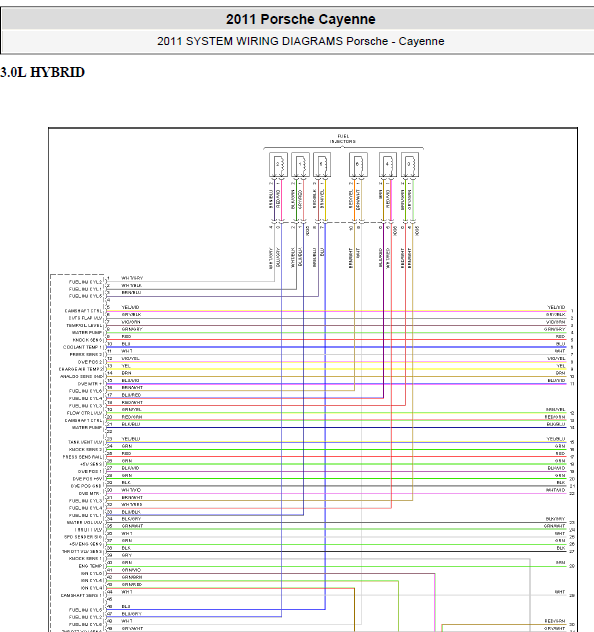This screenshot has height=632, width=594.
Task: Click left 'YEL/BLU' wire label at pin 23
Action: coord(131,439)
